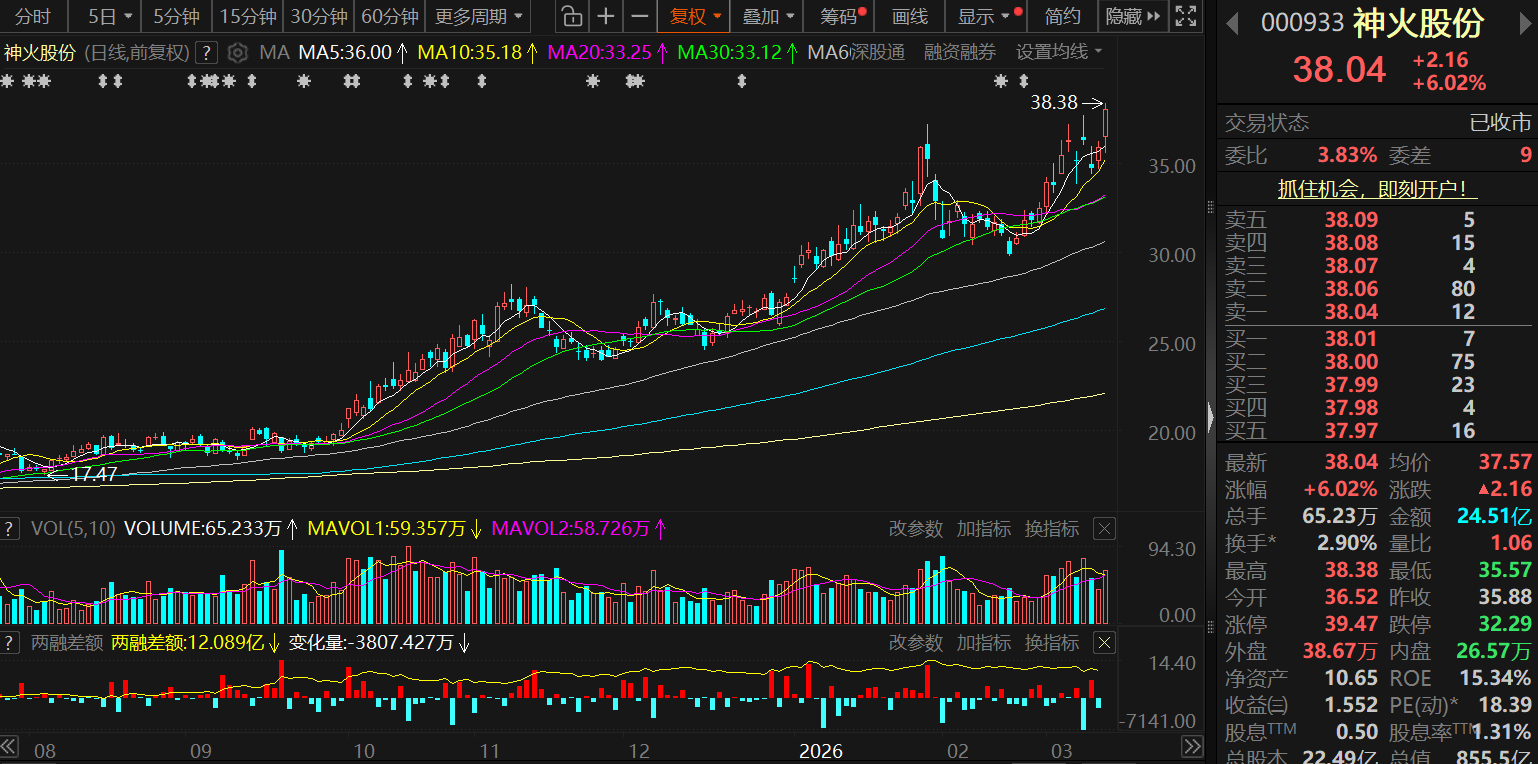
Task: Open the 复权 dropdown
Action: click(695, 16)
